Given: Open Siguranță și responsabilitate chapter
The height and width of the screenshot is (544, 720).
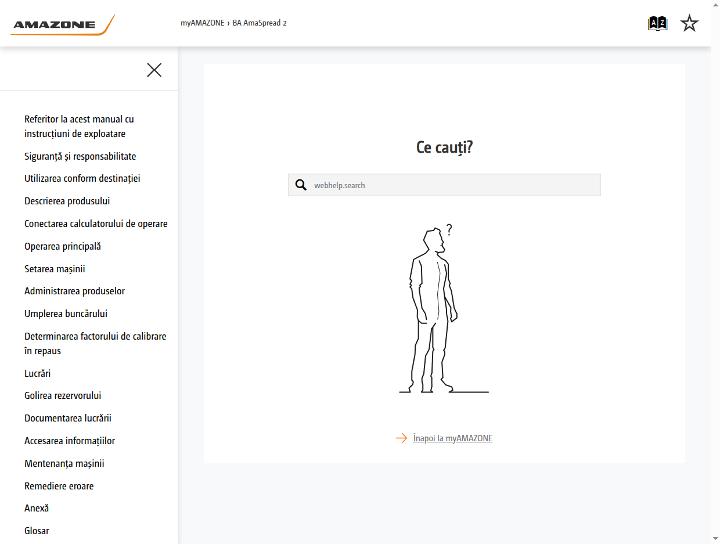Looking at the screenshot, I should (x=80, y=157).
